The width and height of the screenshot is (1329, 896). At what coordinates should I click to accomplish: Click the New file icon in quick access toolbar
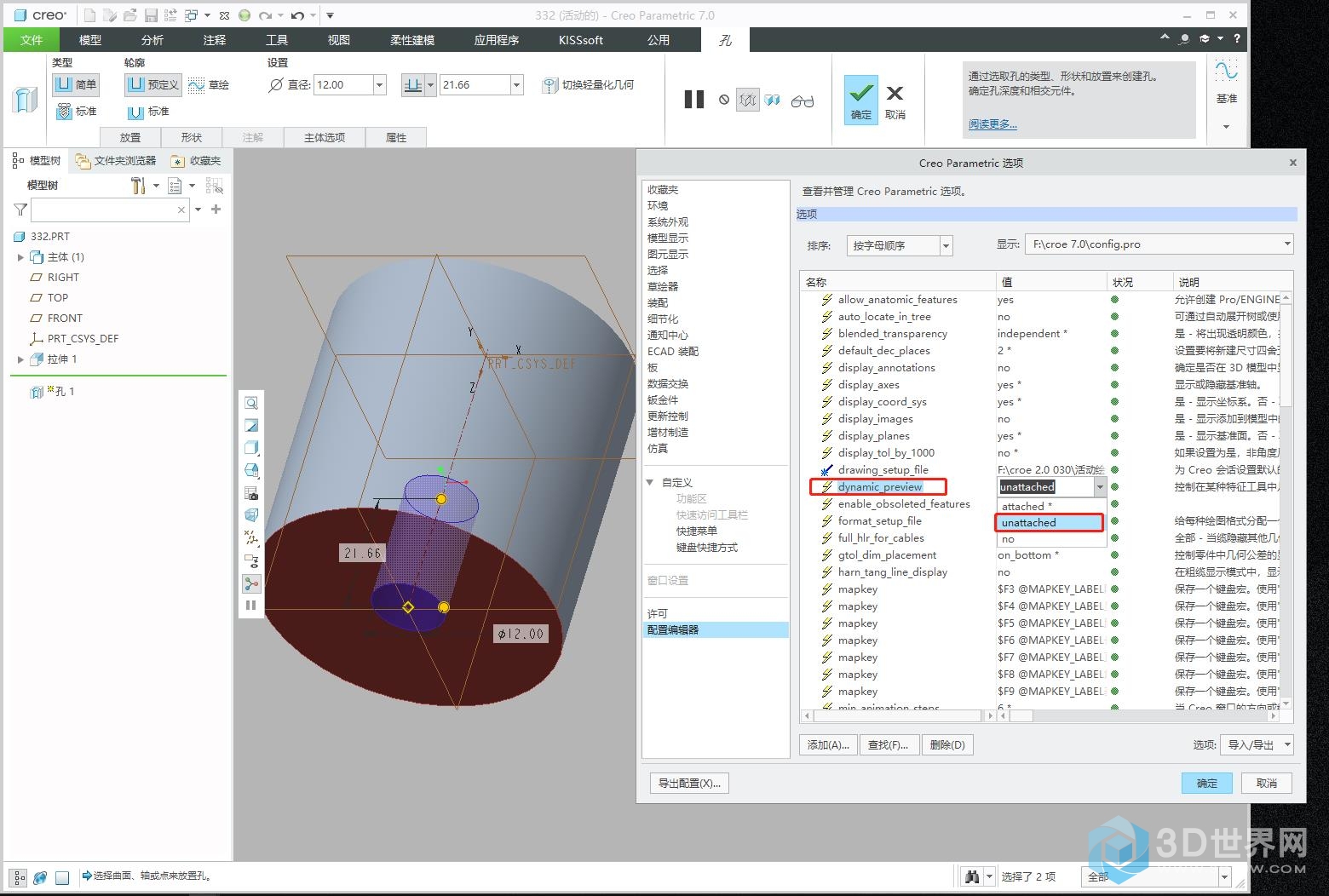click(x=90, y=15)
